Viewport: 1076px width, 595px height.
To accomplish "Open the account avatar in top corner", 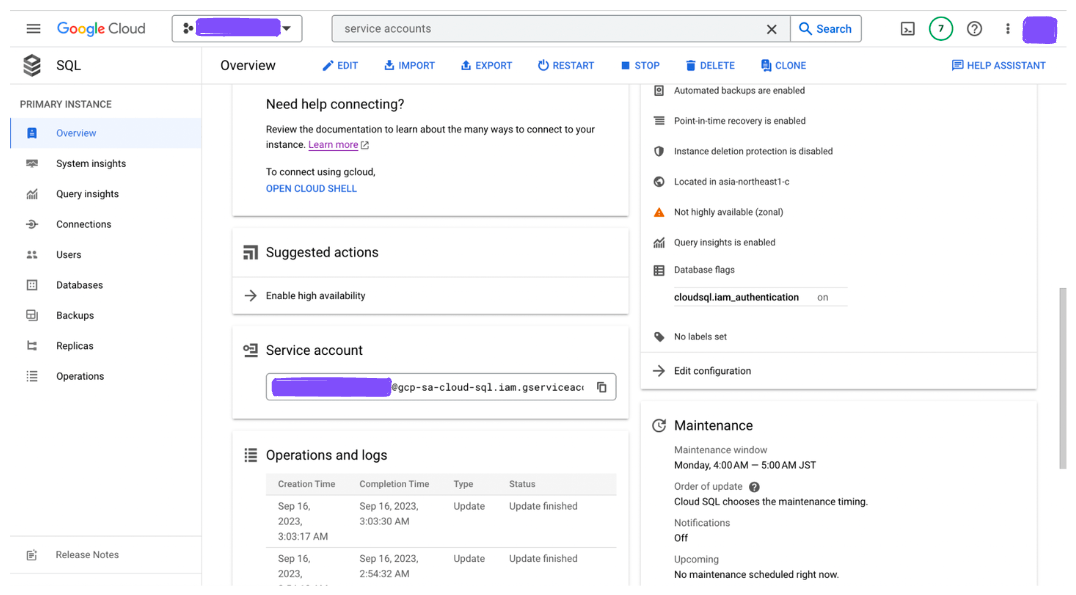I will 1040,30.
